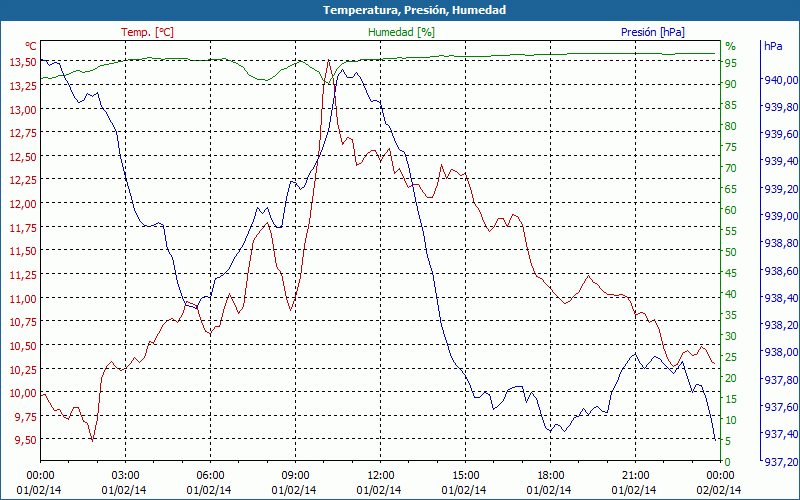Click pressure axis value "938,60"
This screenshot has height=500, width=800.
tap(781, 270)
